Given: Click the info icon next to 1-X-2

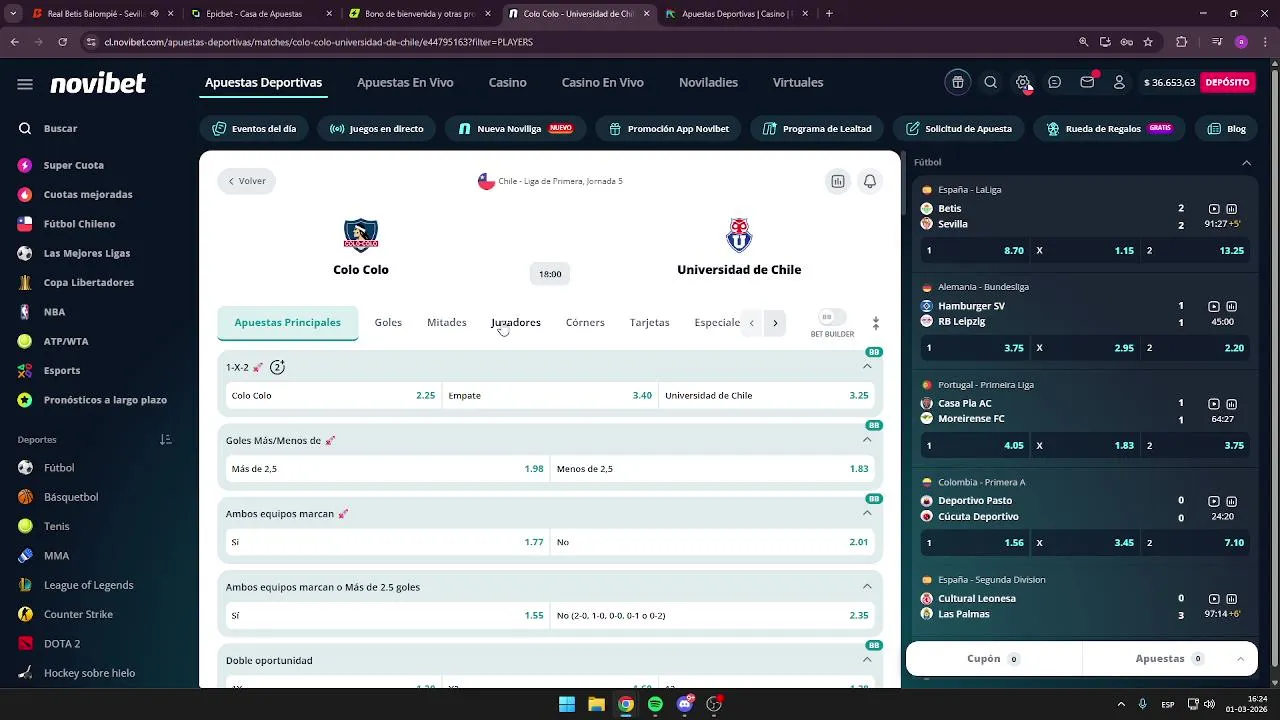Looking at the screenshot, I should click(278, 367).
